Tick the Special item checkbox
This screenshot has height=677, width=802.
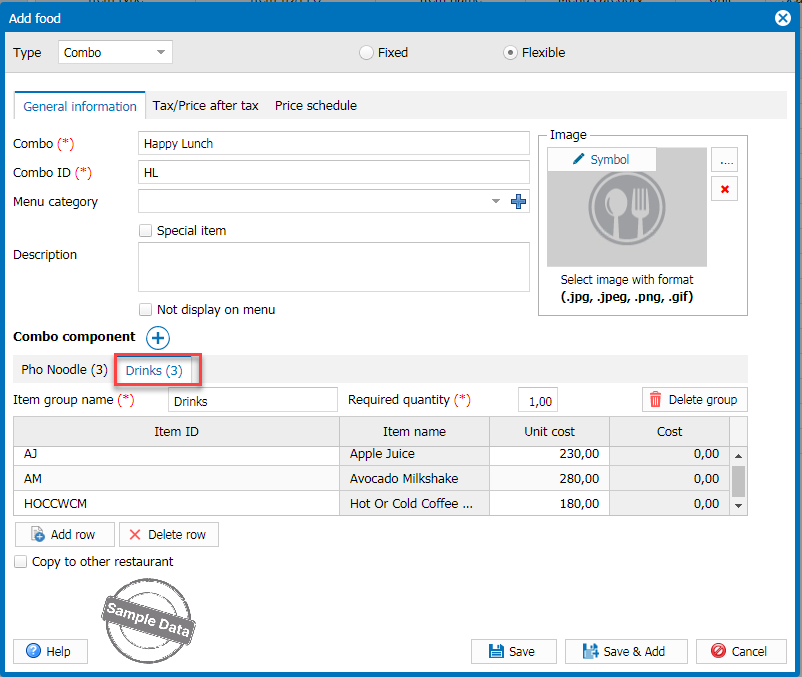point(146,231)
